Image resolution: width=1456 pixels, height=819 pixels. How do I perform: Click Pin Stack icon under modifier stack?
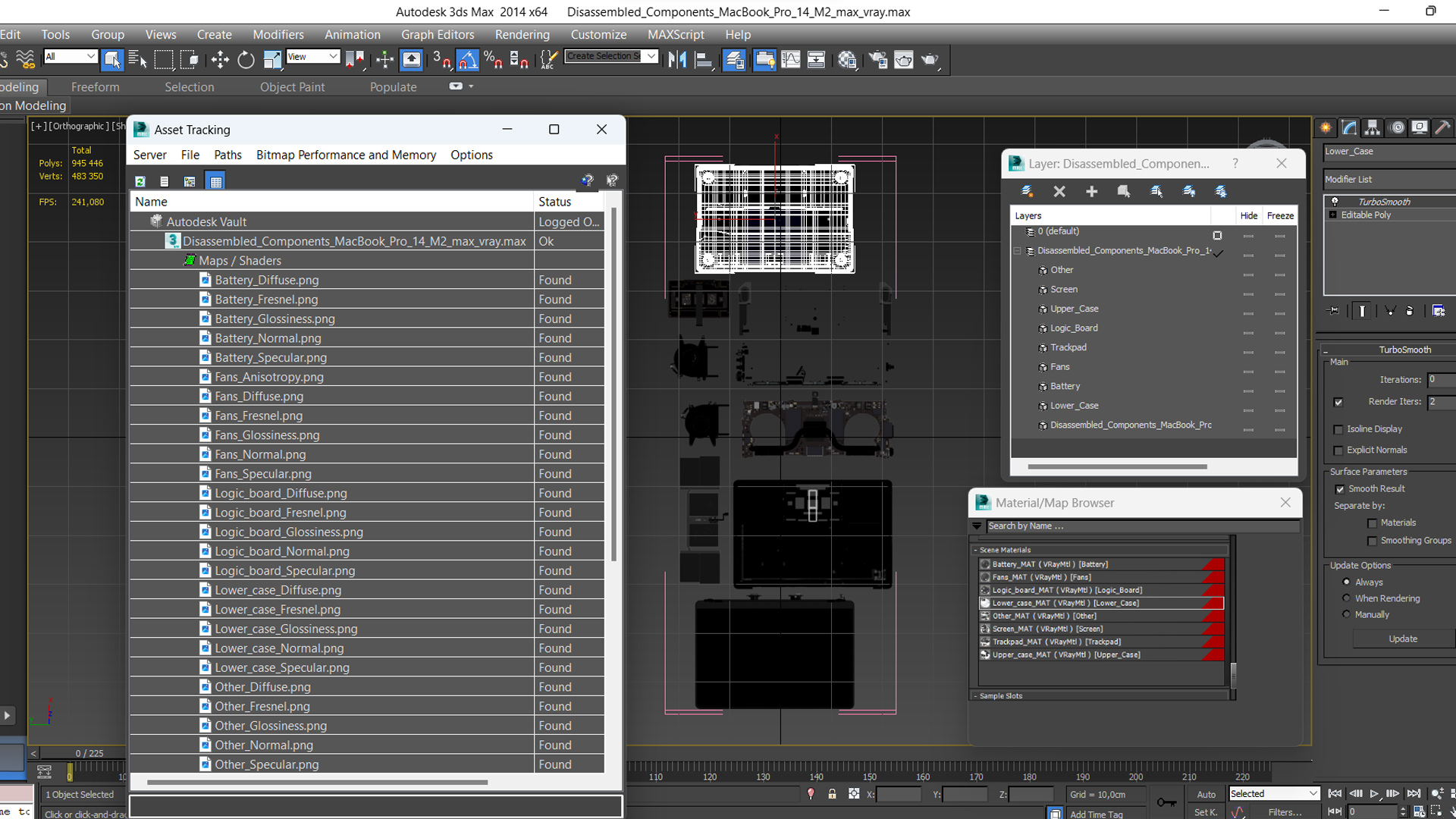1335,310
